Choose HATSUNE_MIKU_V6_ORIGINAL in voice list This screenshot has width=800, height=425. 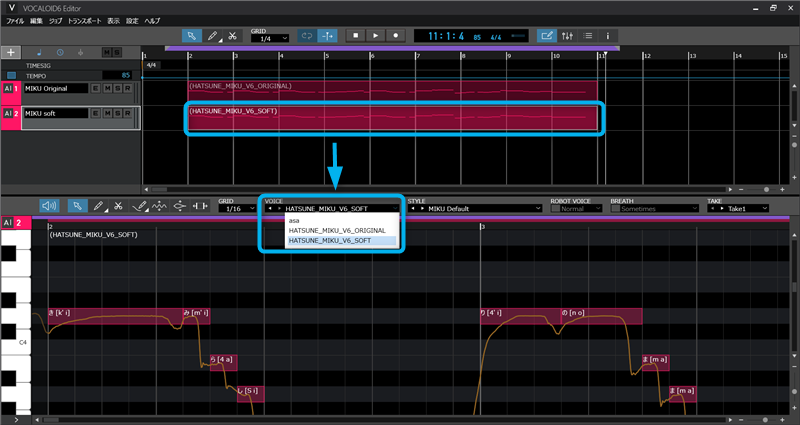pyautogui.click(x=341, y=231)
